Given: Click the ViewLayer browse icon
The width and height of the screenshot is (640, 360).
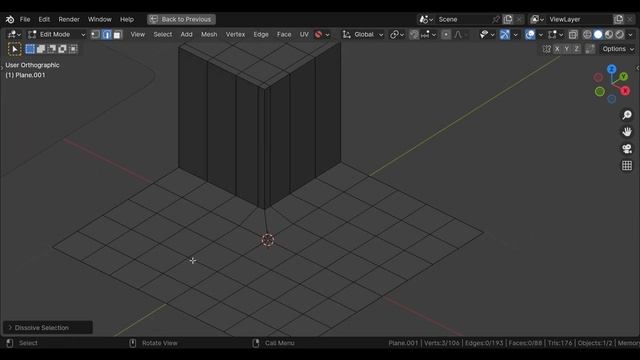Looking at the screenshot, I should (537, 19).
